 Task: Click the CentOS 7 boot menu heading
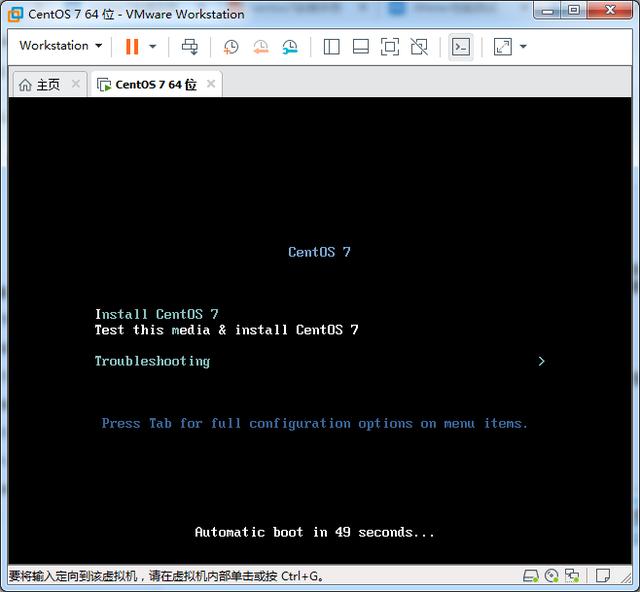tap(319, 252)
